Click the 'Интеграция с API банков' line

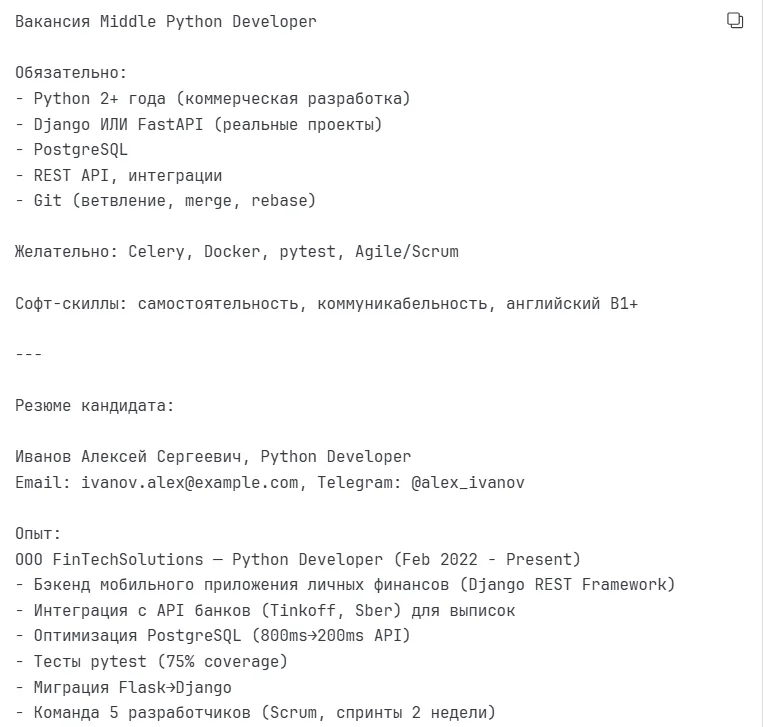click(265, 611)
